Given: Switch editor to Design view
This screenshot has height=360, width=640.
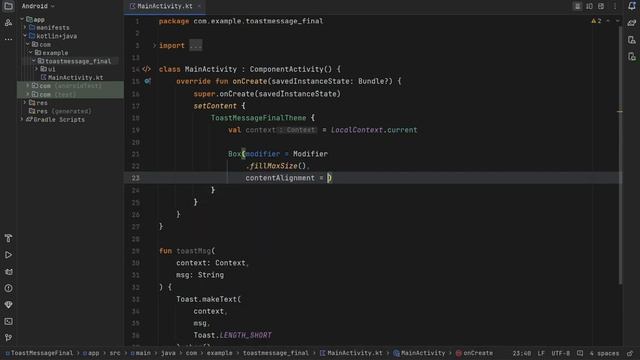Looking at the screenshot, I should pos(601,6).
